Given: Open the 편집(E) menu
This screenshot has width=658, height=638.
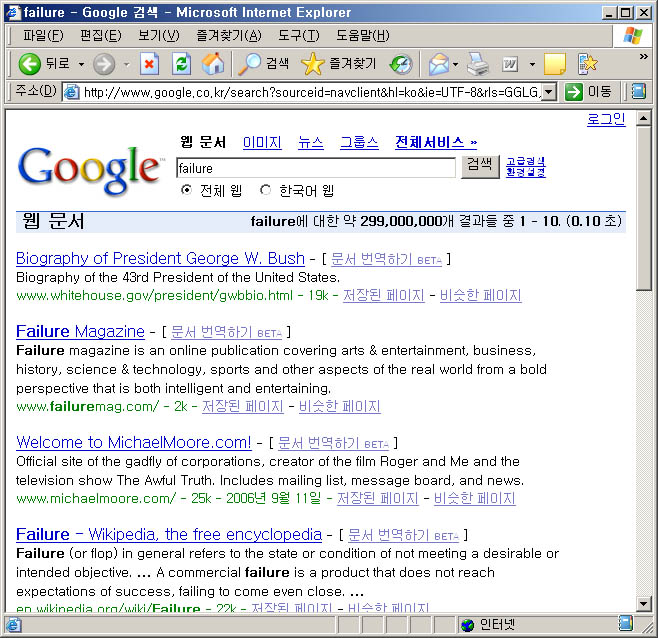Looking at the screenshot, I should click(101, 36).
